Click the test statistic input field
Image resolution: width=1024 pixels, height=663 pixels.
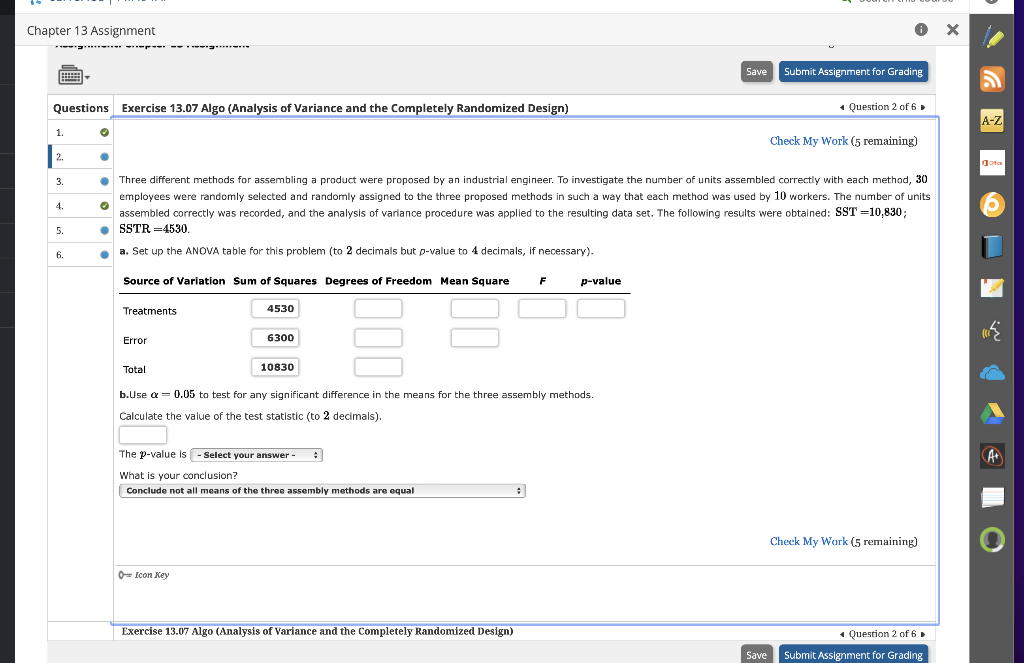143,434
